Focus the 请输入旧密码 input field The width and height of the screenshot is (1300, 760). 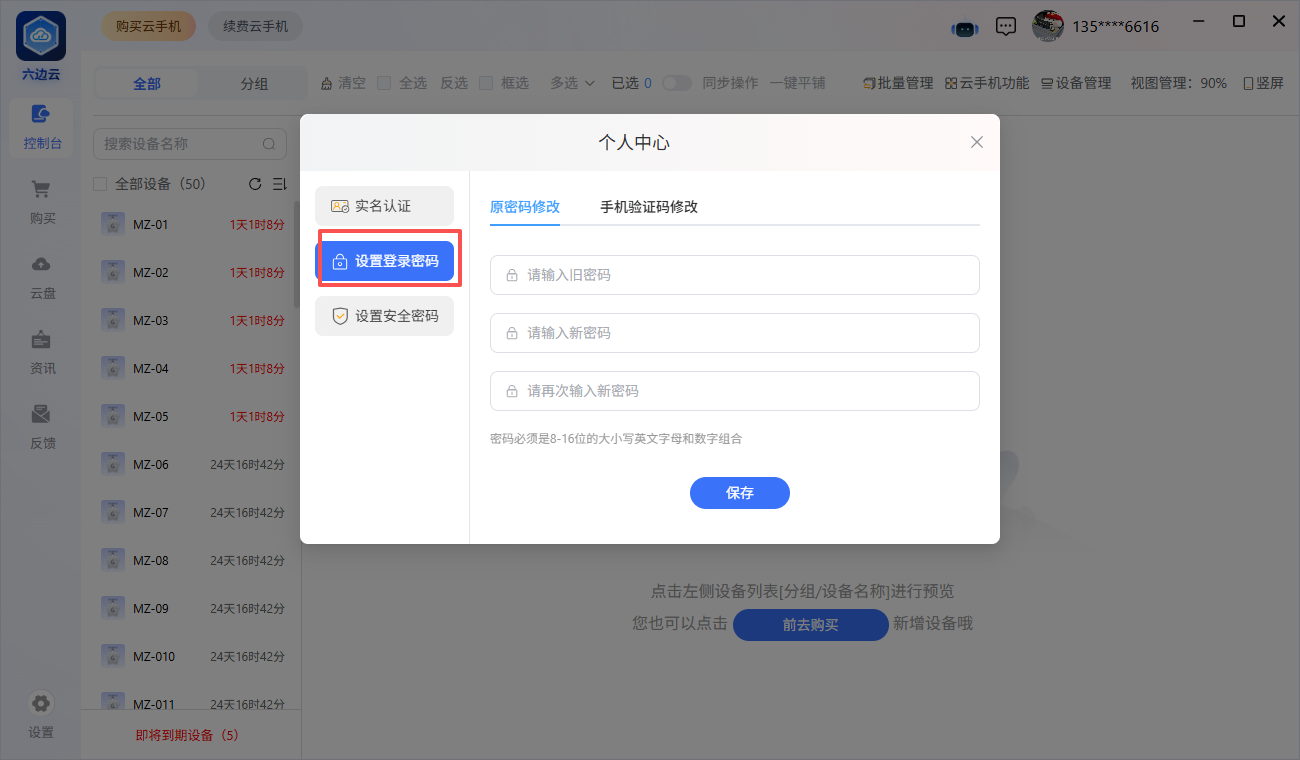pyautogui.click(x=734, y=275)
